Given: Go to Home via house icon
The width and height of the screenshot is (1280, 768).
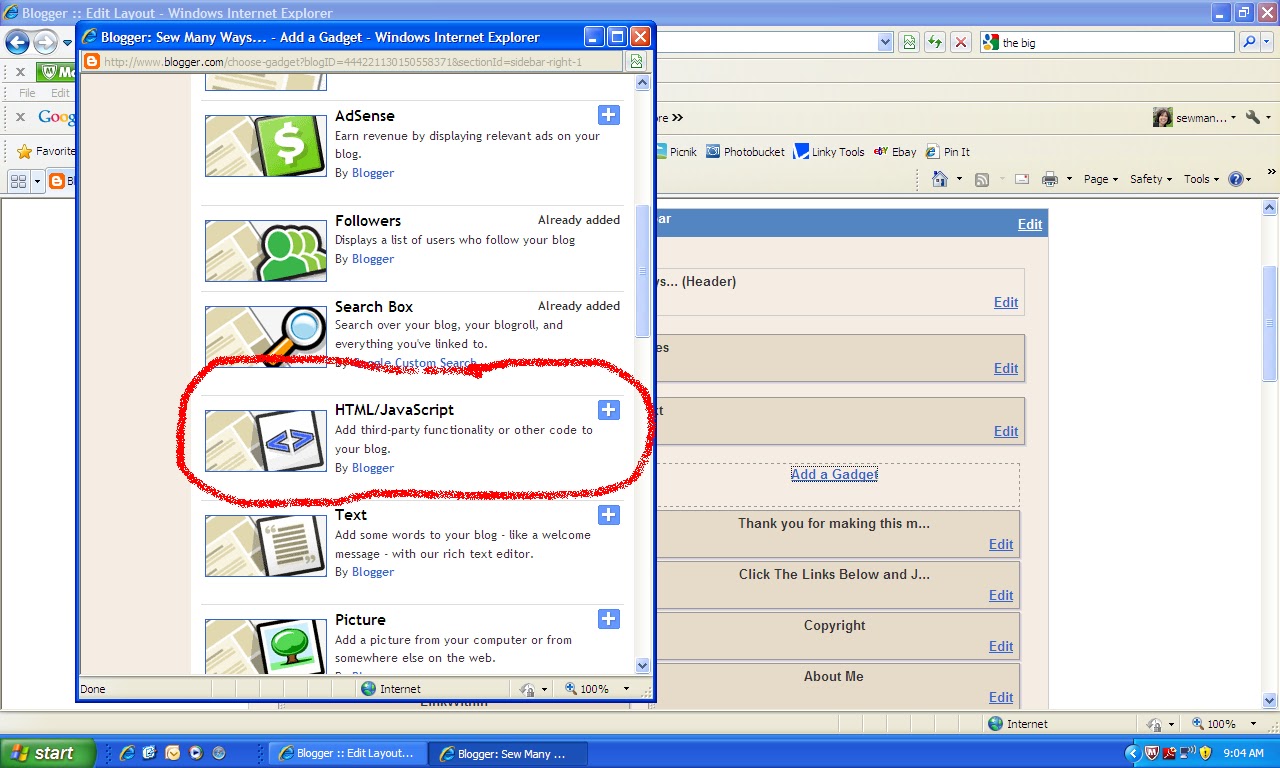Looking at the screenshot, I should tap(940, 179).
